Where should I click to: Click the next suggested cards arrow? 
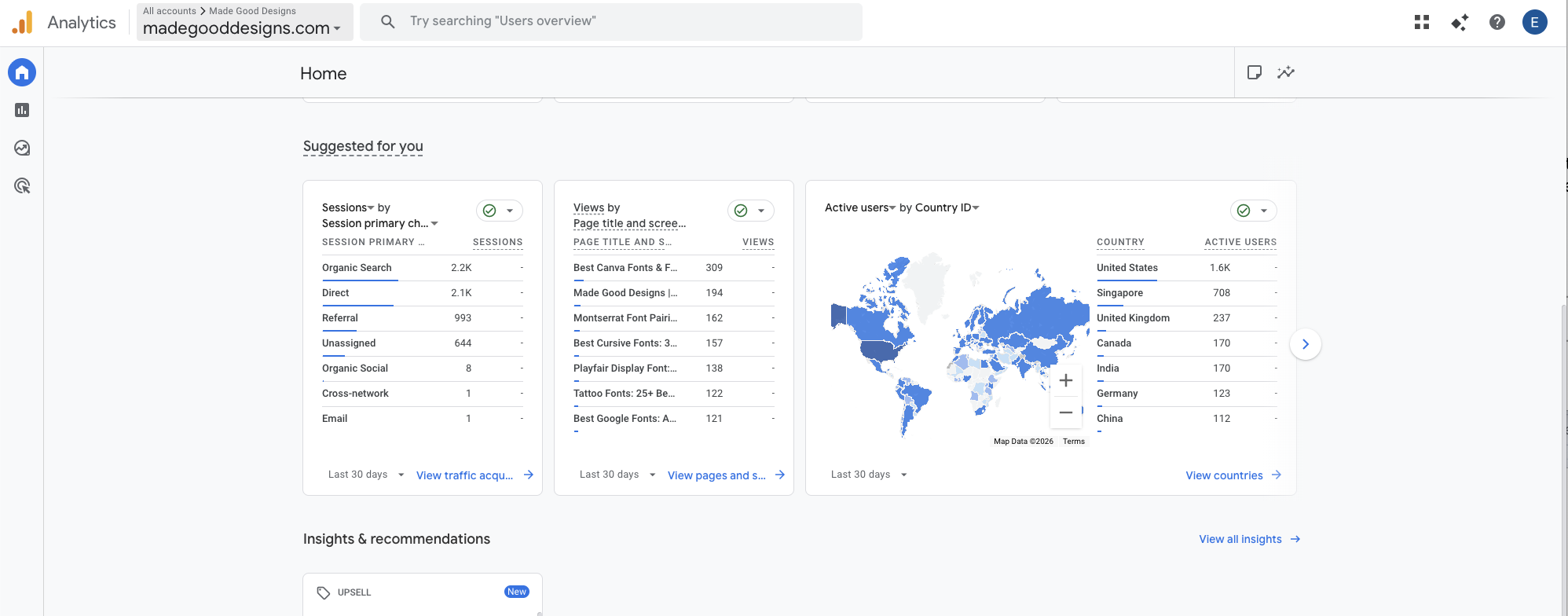click(x=1306, y=344)
